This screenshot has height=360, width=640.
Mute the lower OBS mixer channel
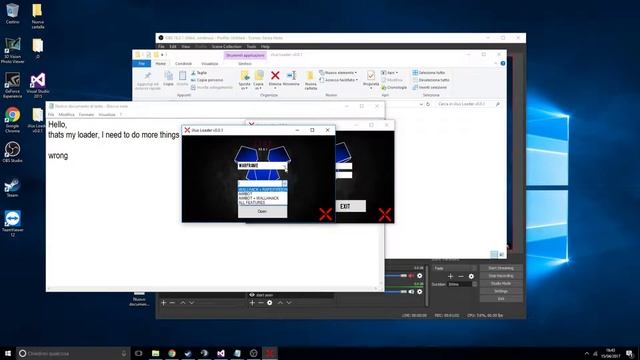(411, 292)
